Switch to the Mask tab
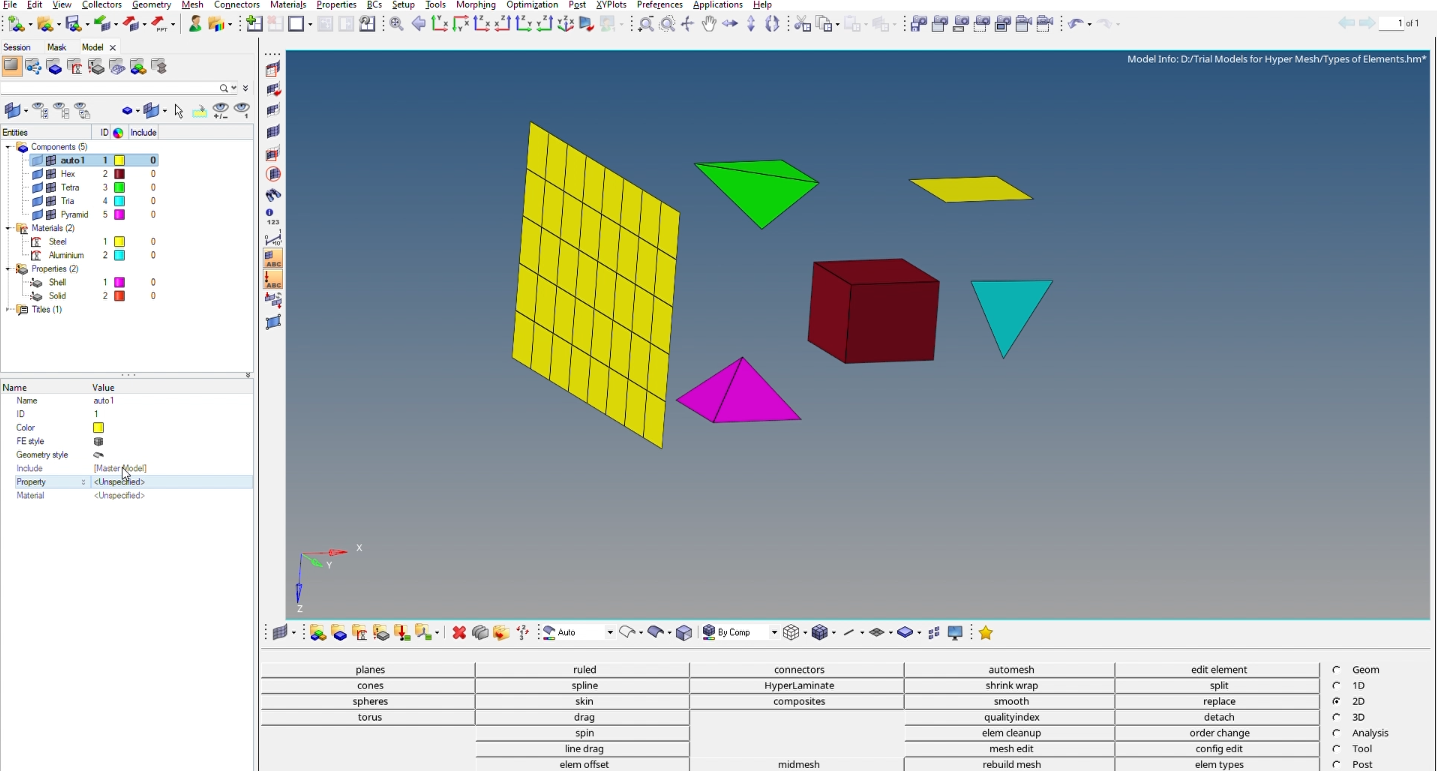Image resolution: width=1437 pixels, height=771 pixels. [57, 47]
